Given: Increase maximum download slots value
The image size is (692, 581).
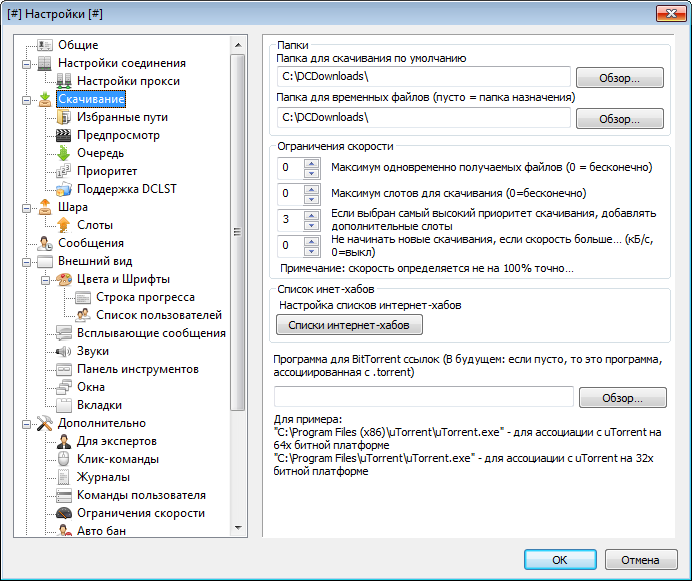Looking at the screenshot, I should [312, 189].
